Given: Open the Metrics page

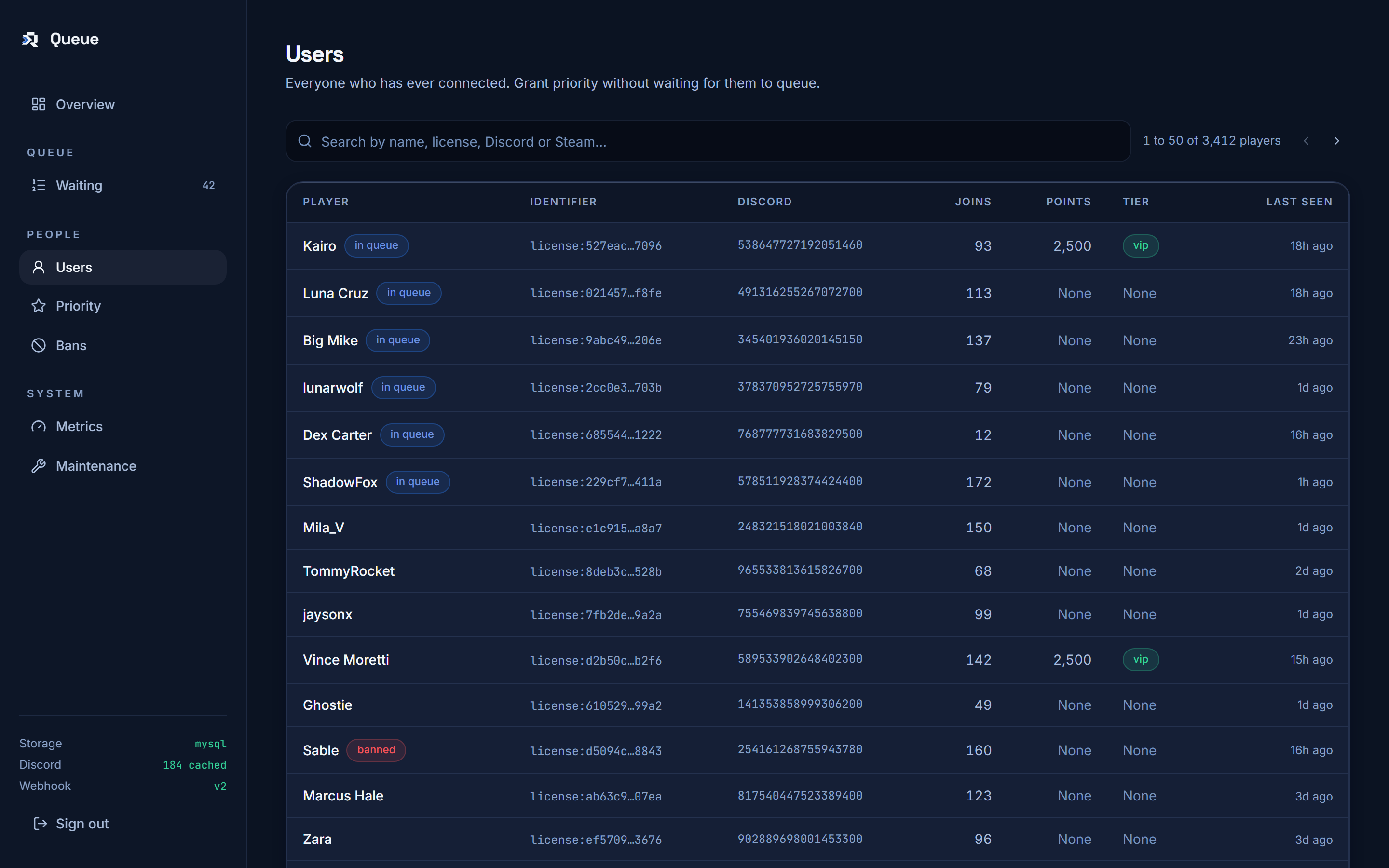Looking at the screenshot, I should pos(123,427).
